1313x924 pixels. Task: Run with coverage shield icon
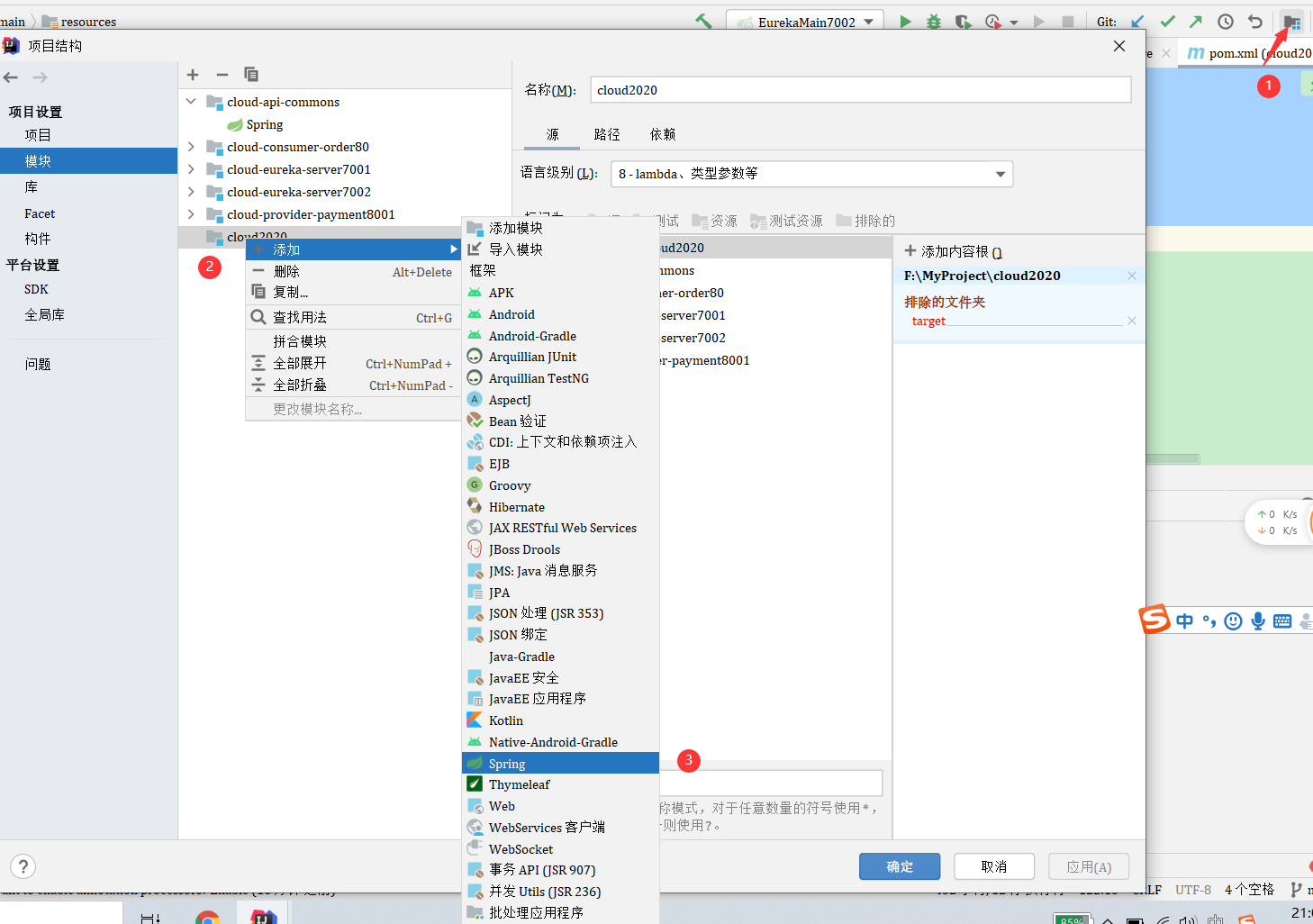[963, 22]
